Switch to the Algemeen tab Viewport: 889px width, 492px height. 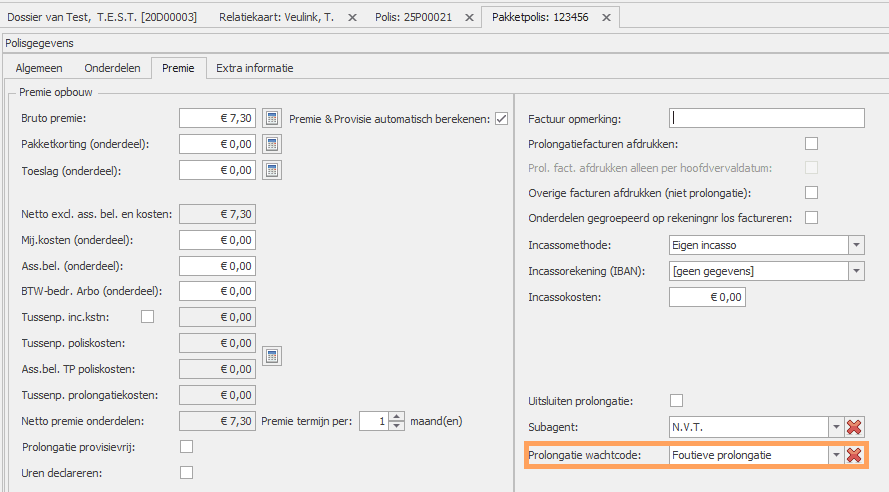(x=39, y=68)
